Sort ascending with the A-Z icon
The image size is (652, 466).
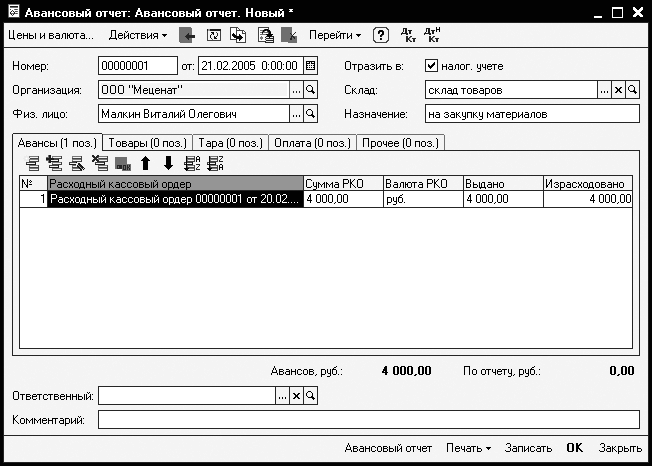[192, 163]
